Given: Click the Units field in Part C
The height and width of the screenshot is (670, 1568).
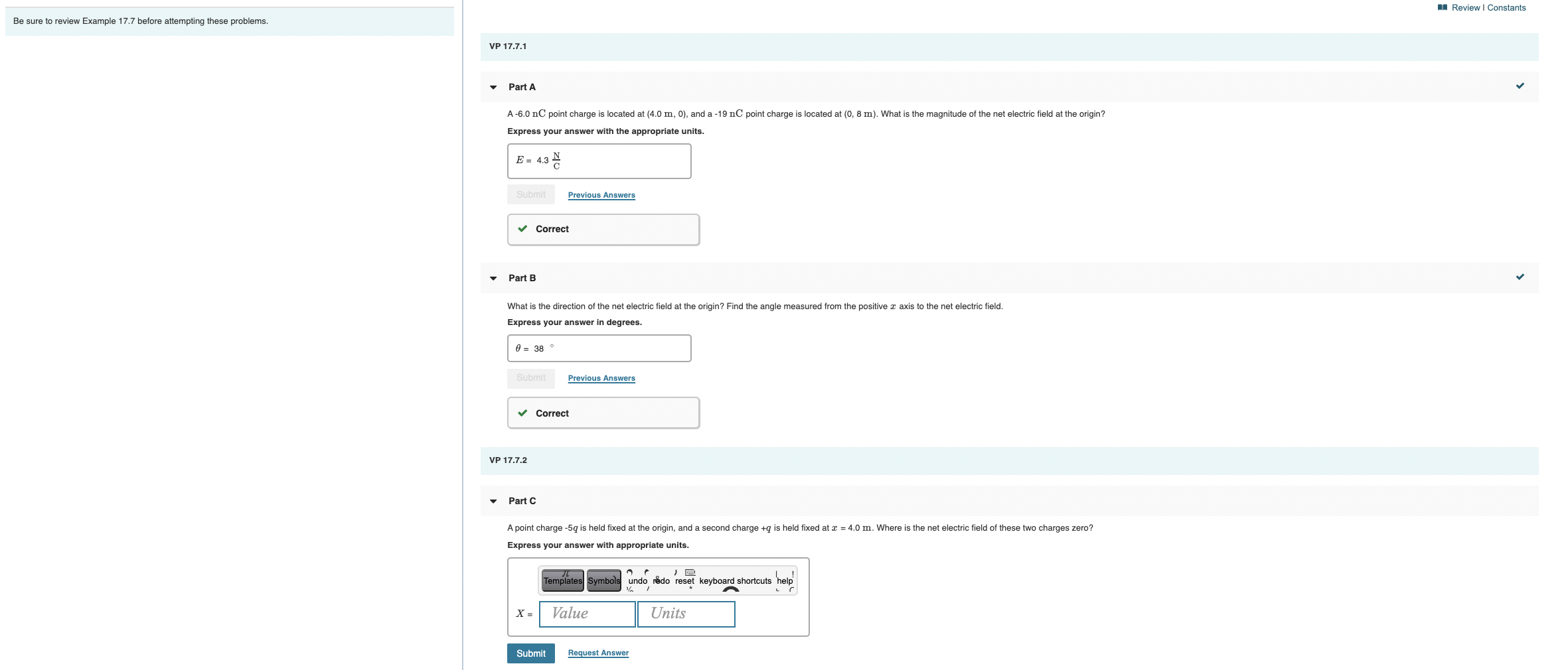Looking at the screenshot, I should pyautogui.click(x=686, y=614).
